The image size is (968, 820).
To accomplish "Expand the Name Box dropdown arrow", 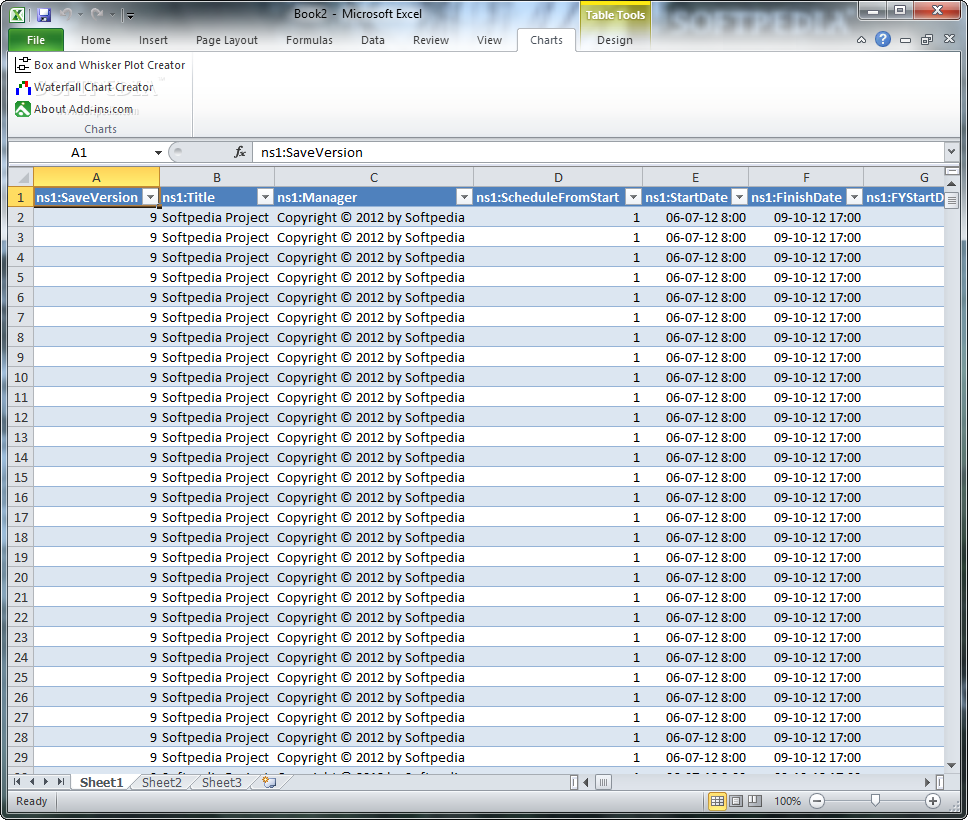I will (x=158, y=153).
